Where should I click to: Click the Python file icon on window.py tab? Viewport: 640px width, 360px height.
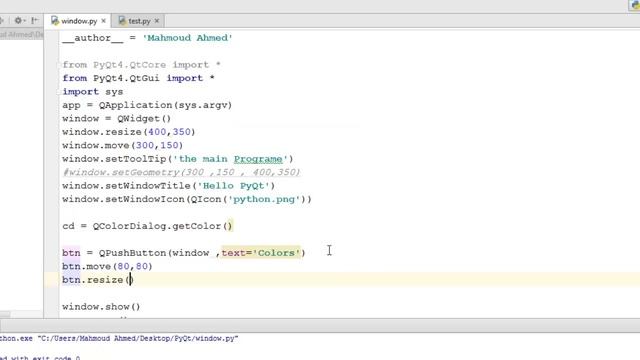coord(55,21)
